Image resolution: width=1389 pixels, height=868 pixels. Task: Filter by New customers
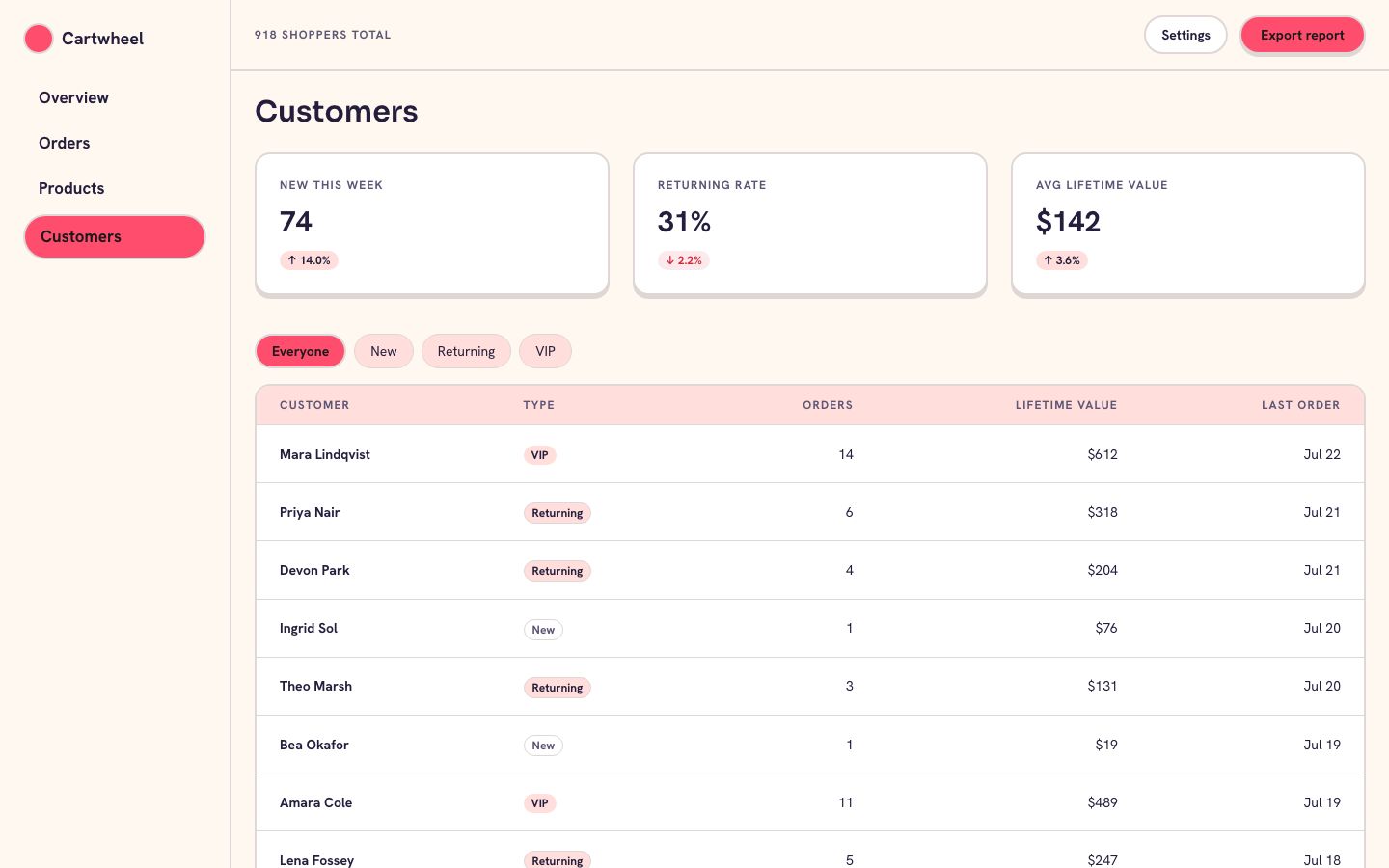pyautogui.click(x=383, y=351)
